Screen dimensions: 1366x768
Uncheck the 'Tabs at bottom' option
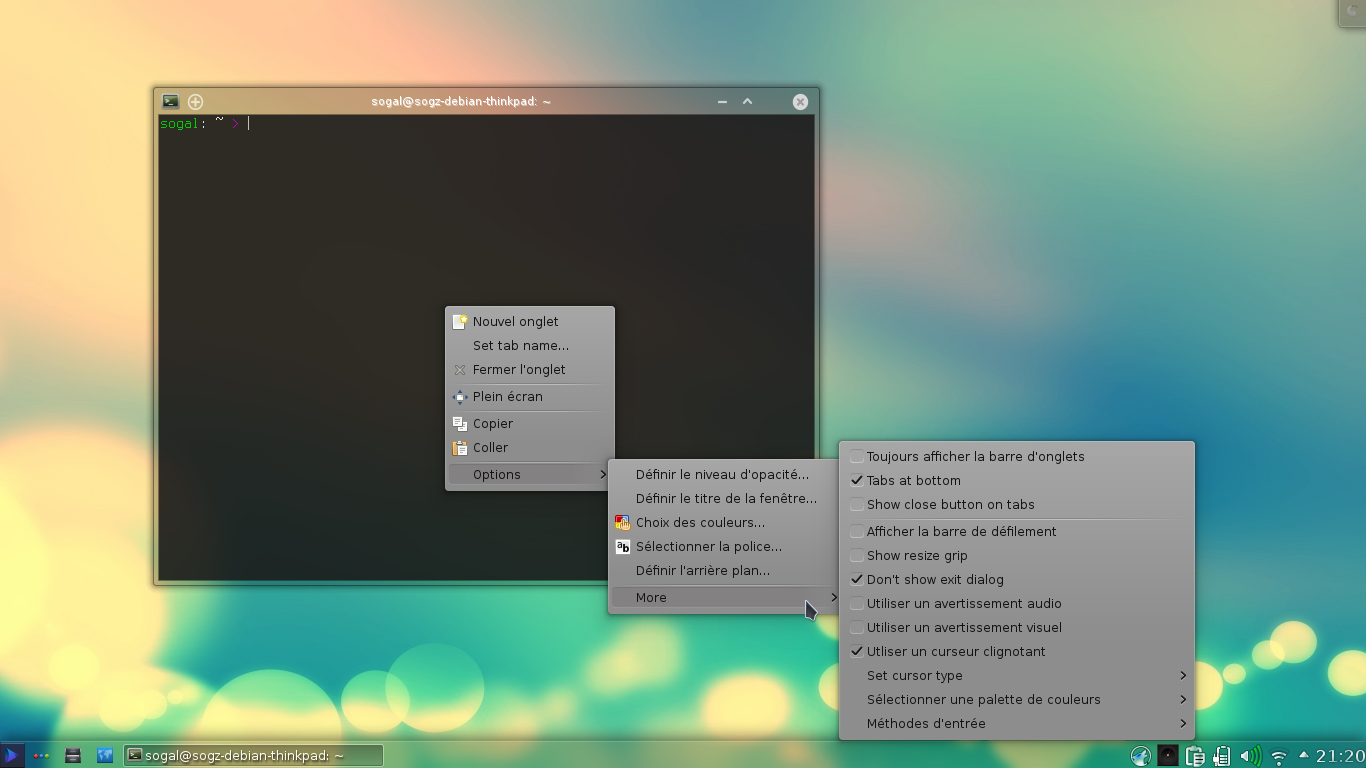857,481
